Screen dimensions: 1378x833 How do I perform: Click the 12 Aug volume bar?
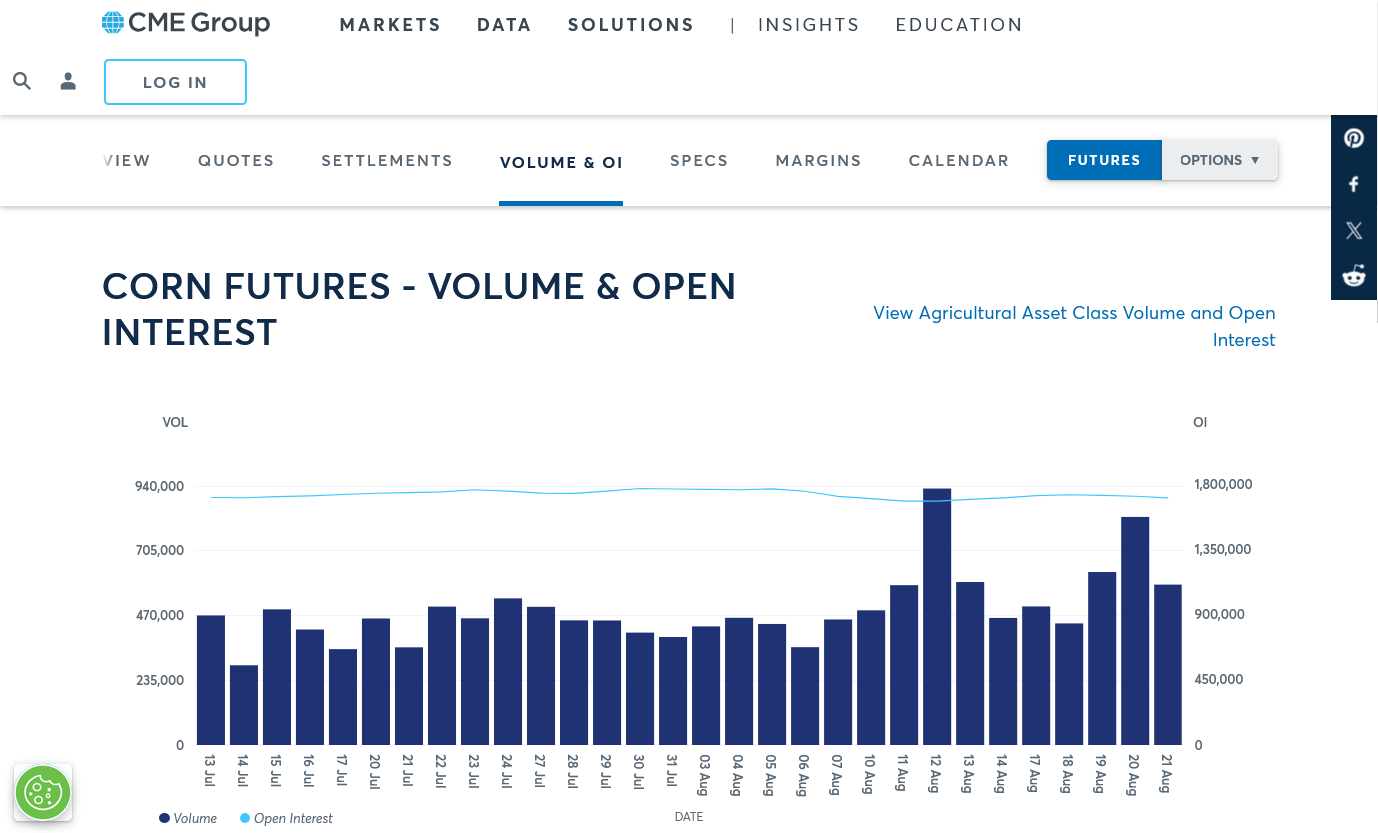[937, 616]
